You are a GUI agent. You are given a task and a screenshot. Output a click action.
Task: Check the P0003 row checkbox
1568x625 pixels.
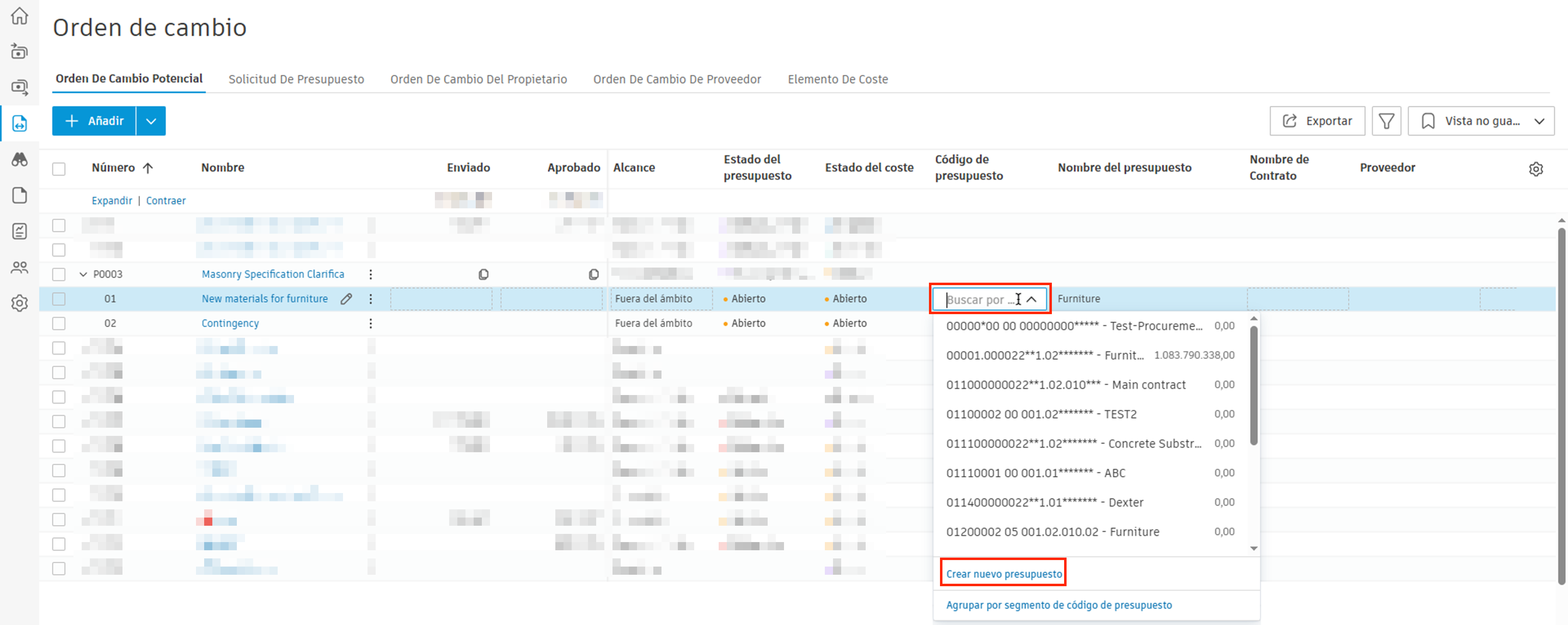point(59,274)
